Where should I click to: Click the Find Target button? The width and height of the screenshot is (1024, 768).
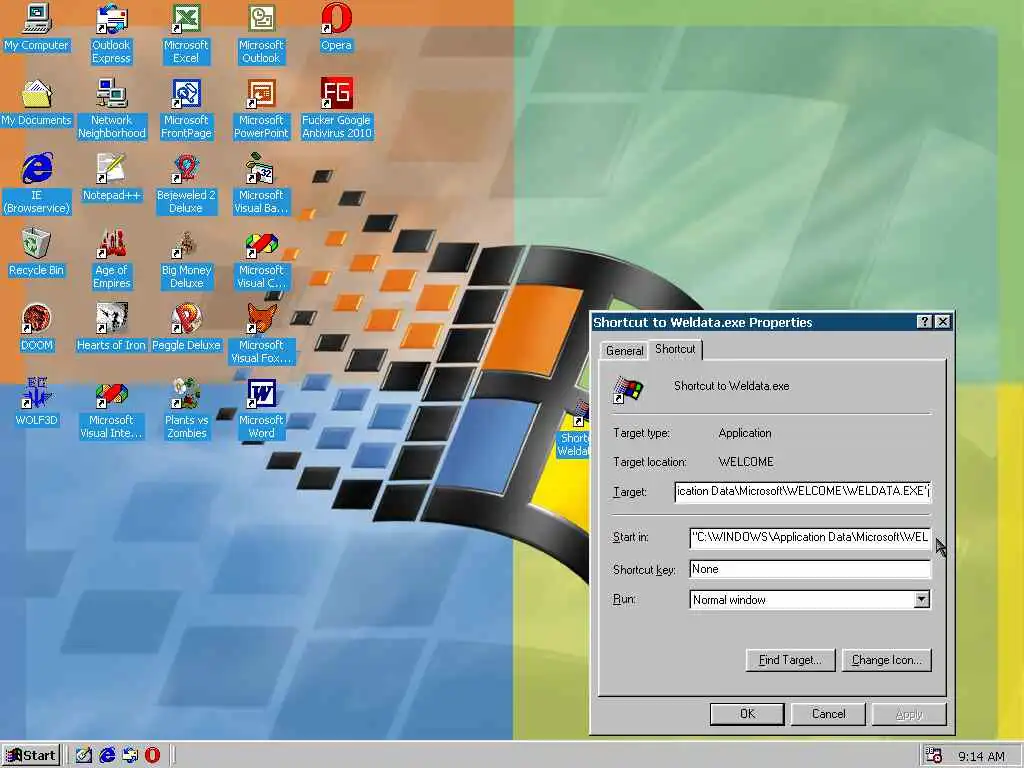click(790, 660)
